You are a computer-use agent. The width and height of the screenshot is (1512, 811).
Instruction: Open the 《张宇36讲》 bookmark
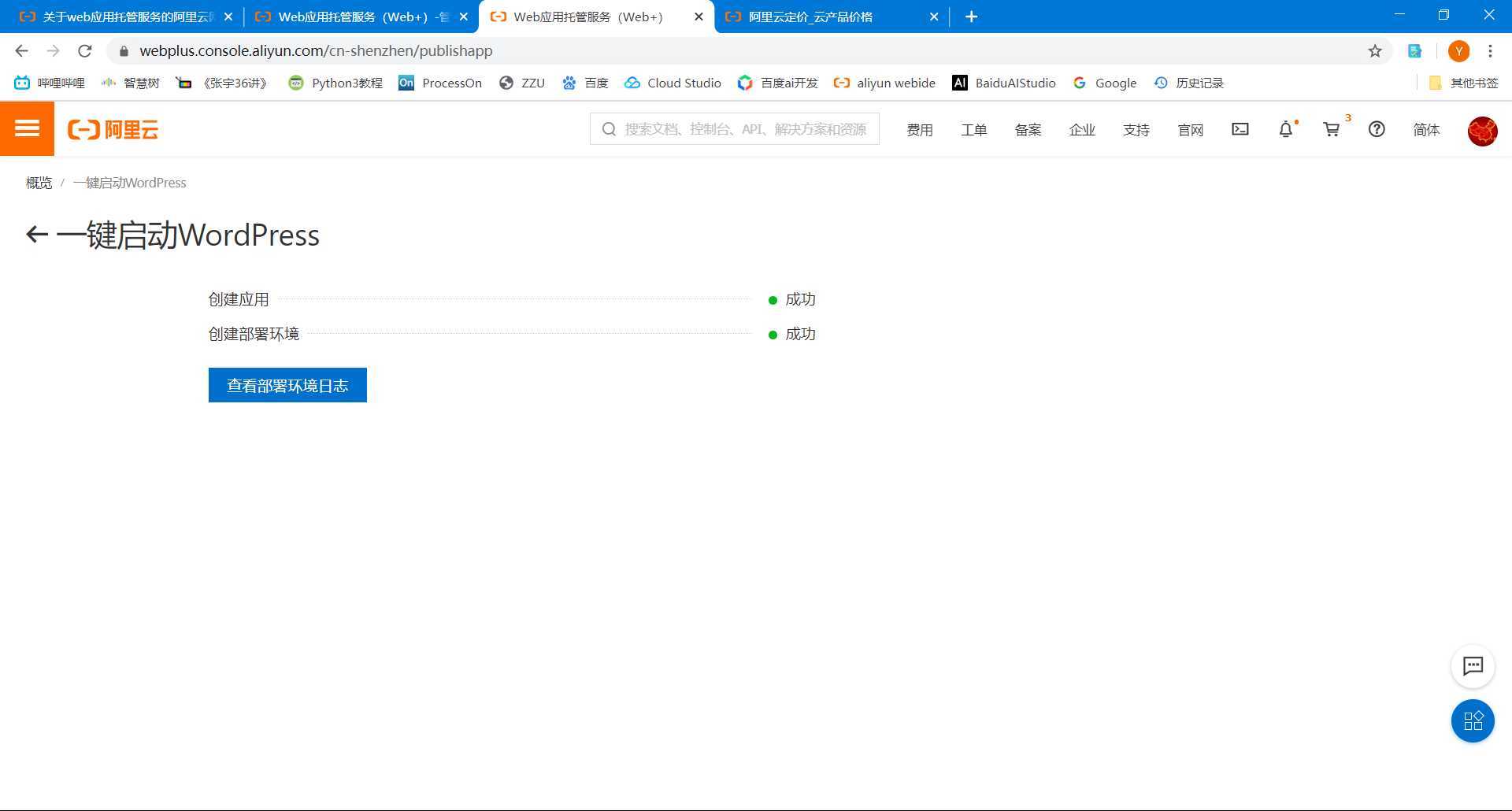(223, 83)
